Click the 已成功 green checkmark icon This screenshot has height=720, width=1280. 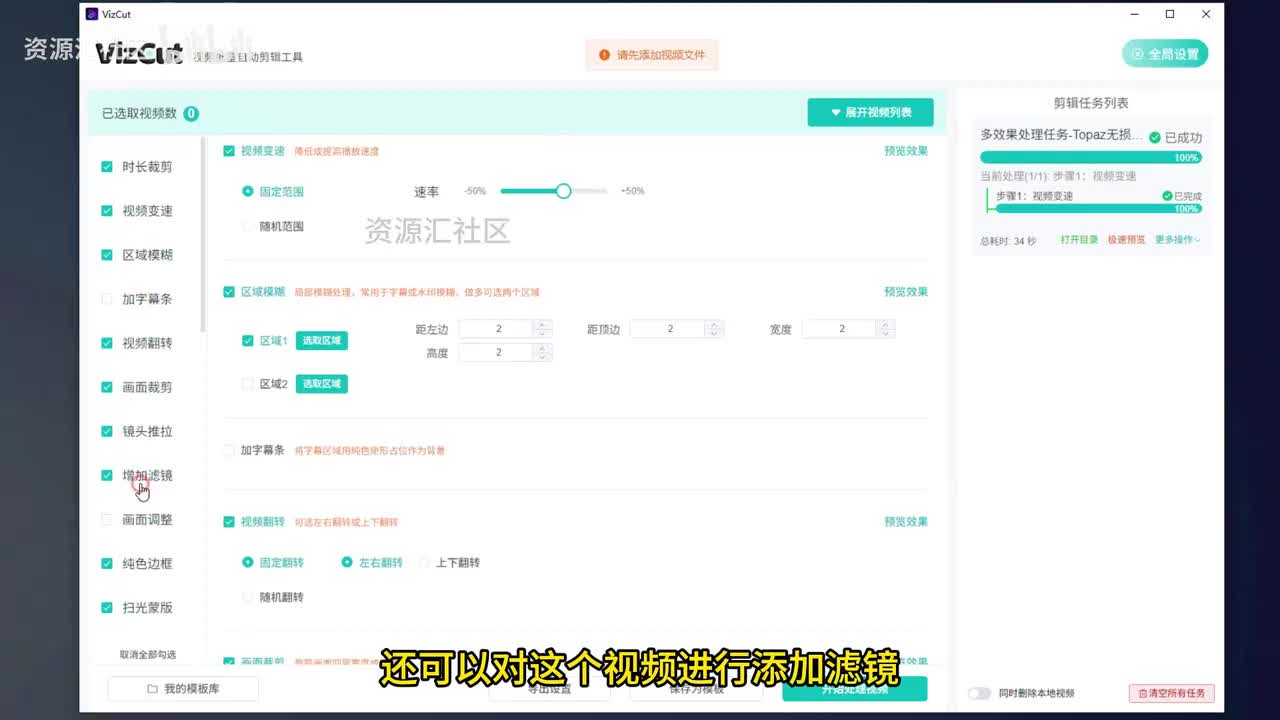pyautogui.click(x=1155, y=137)
